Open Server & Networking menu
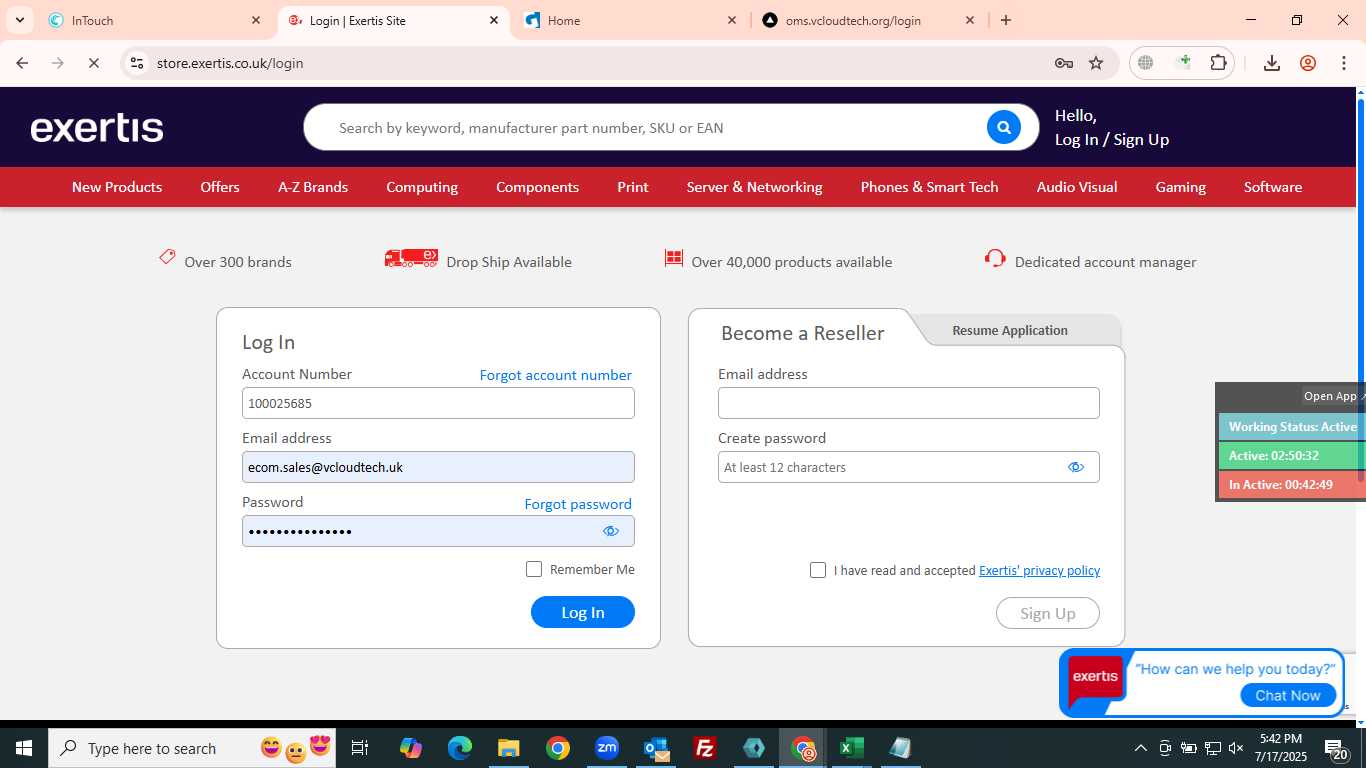This screenshot has height=768, width=1366. pyautogui.click(x=755, y=187)
